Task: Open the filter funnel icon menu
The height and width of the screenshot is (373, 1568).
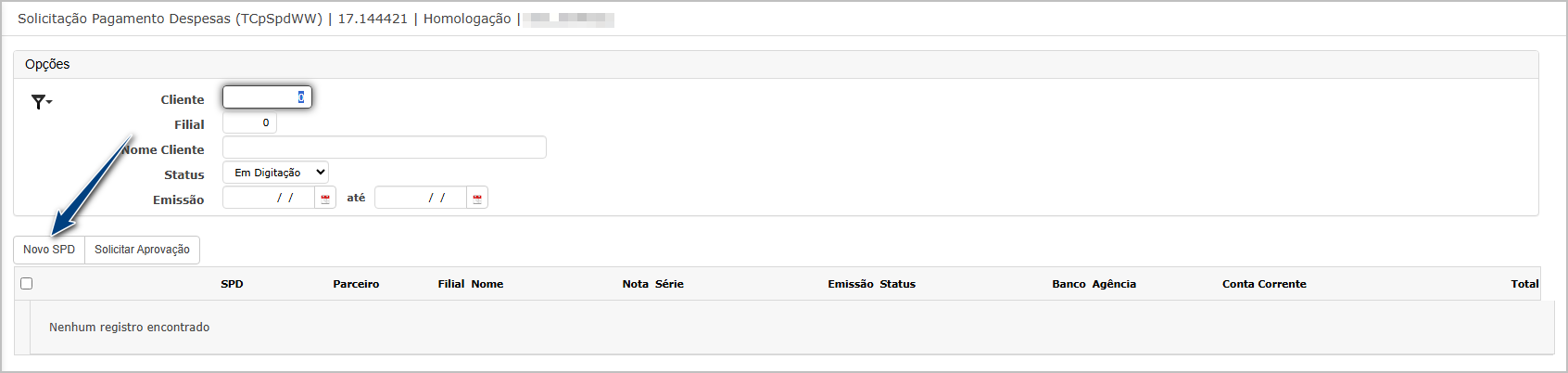Action: pos(41,102)
